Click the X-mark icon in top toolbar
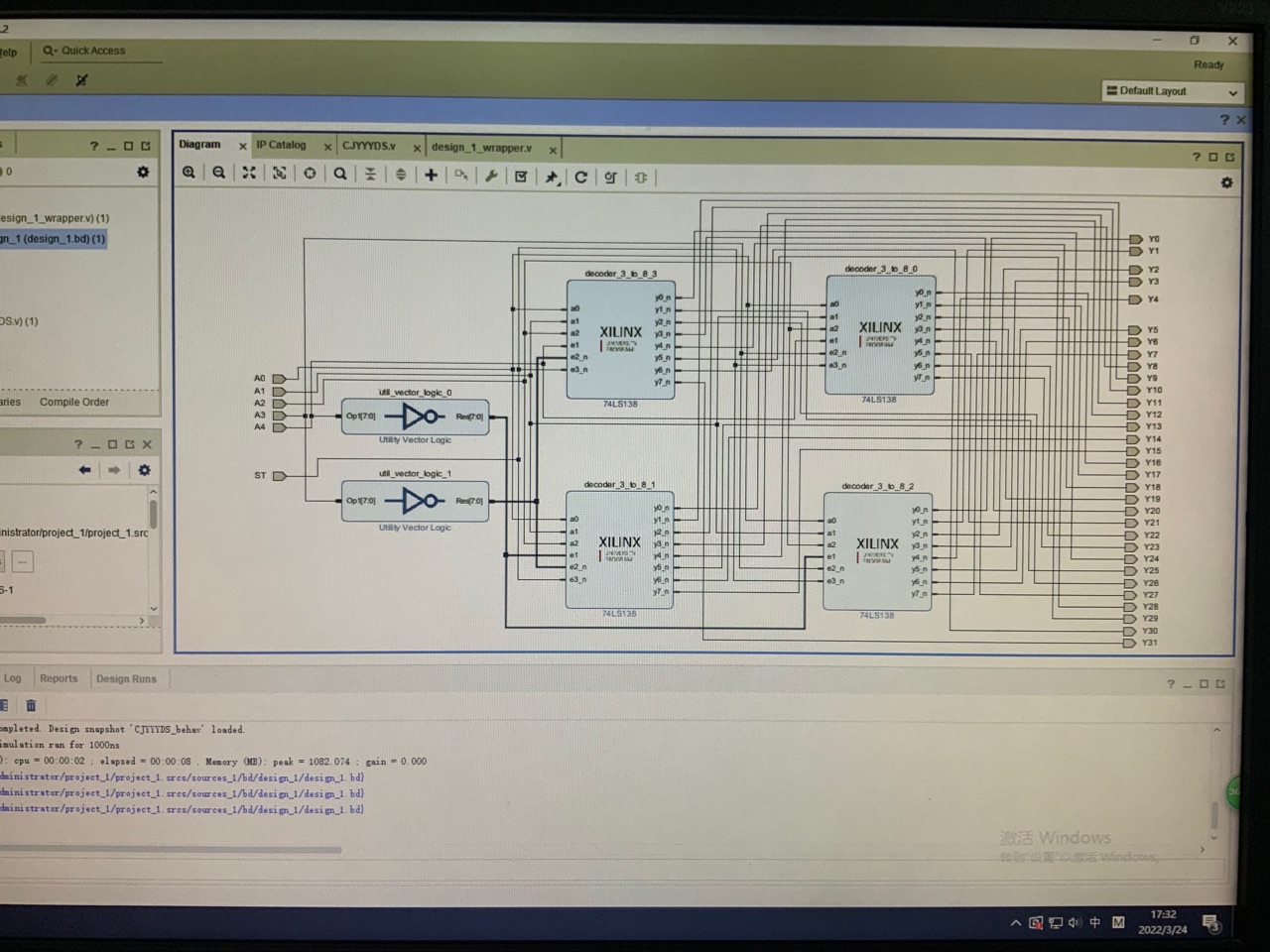The image size is (1270, 952). (x=82, y=80)
